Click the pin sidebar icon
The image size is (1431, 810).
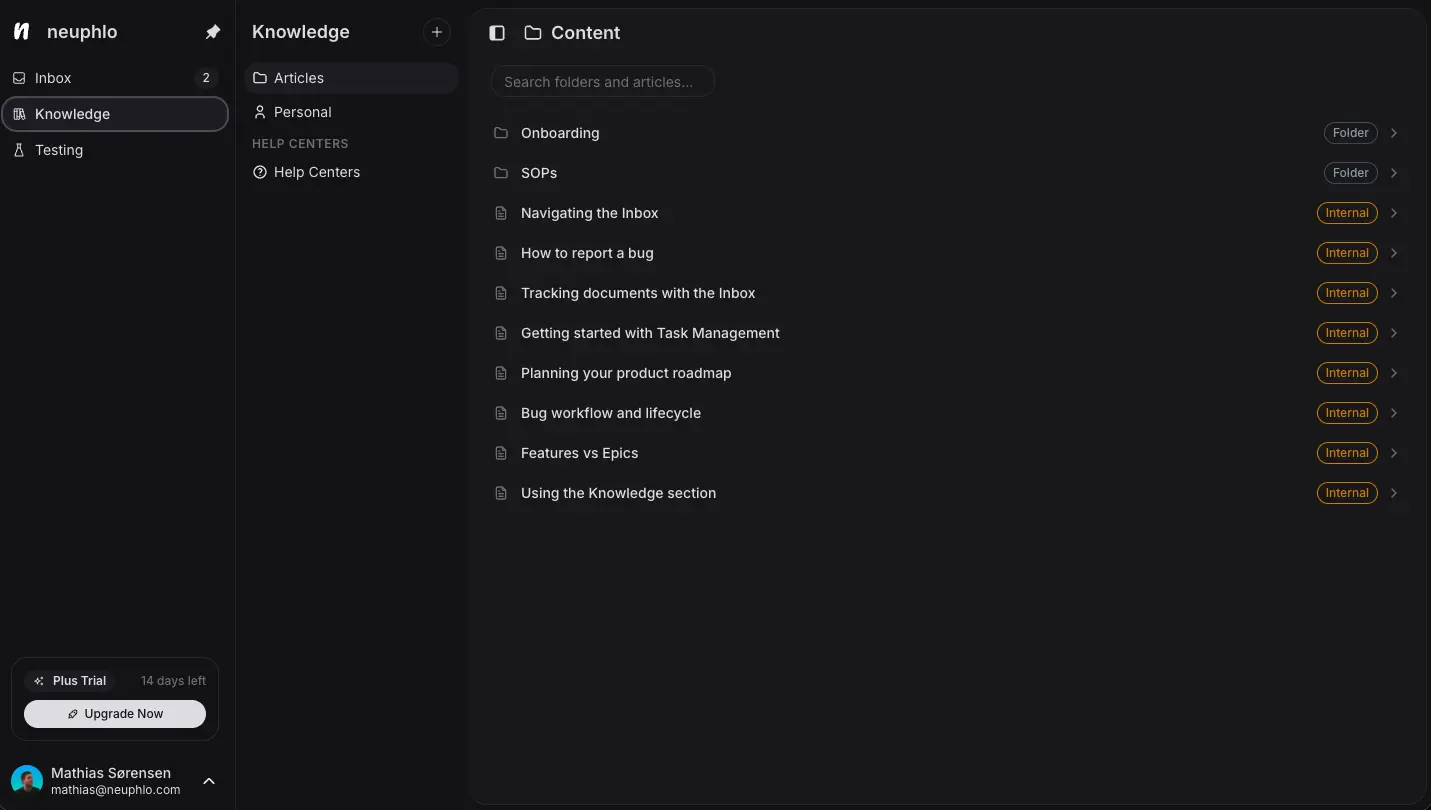[x=212, y=32]
